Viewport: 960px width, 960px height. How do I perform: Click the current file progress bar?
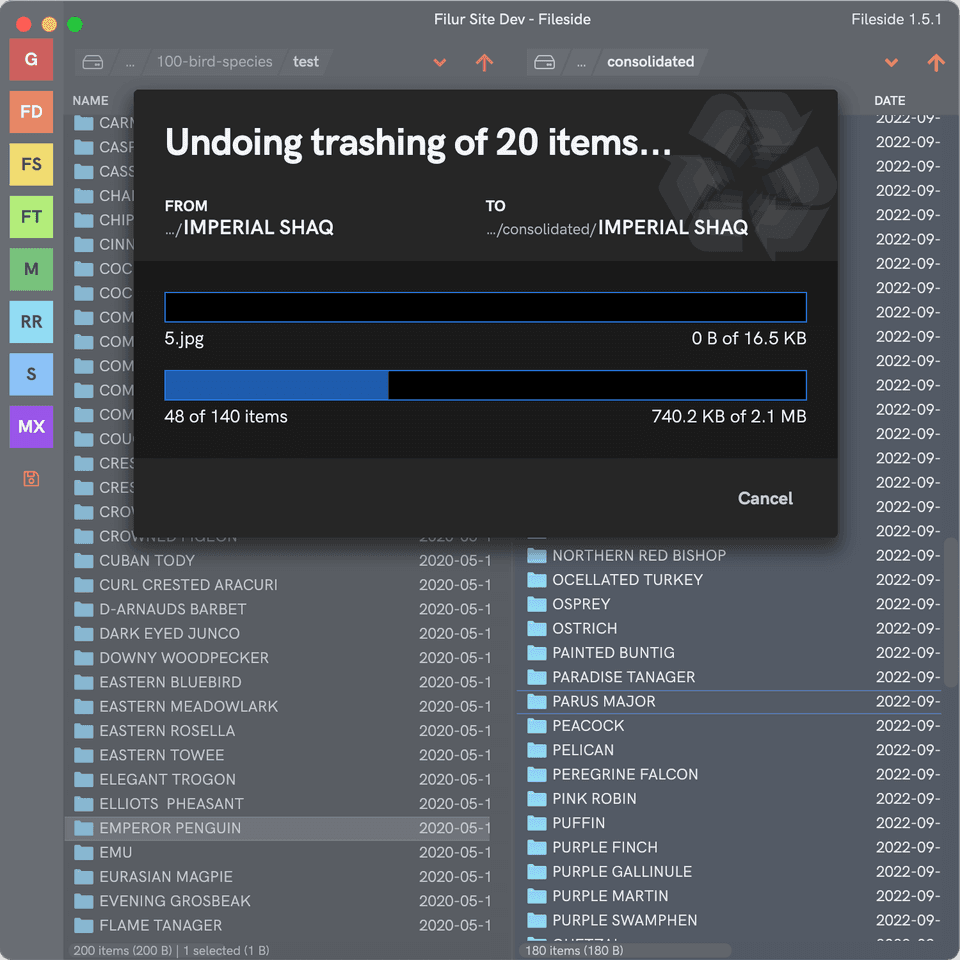pos(485,307)
